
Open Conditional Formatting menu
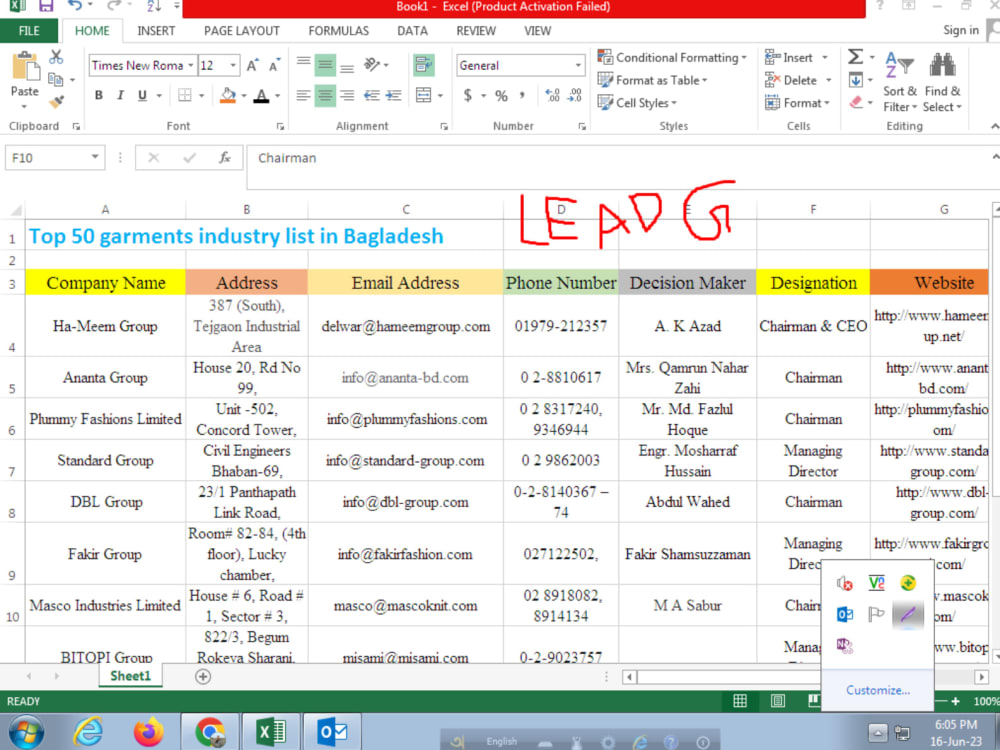pyautogui.click(x=672, y=57)
